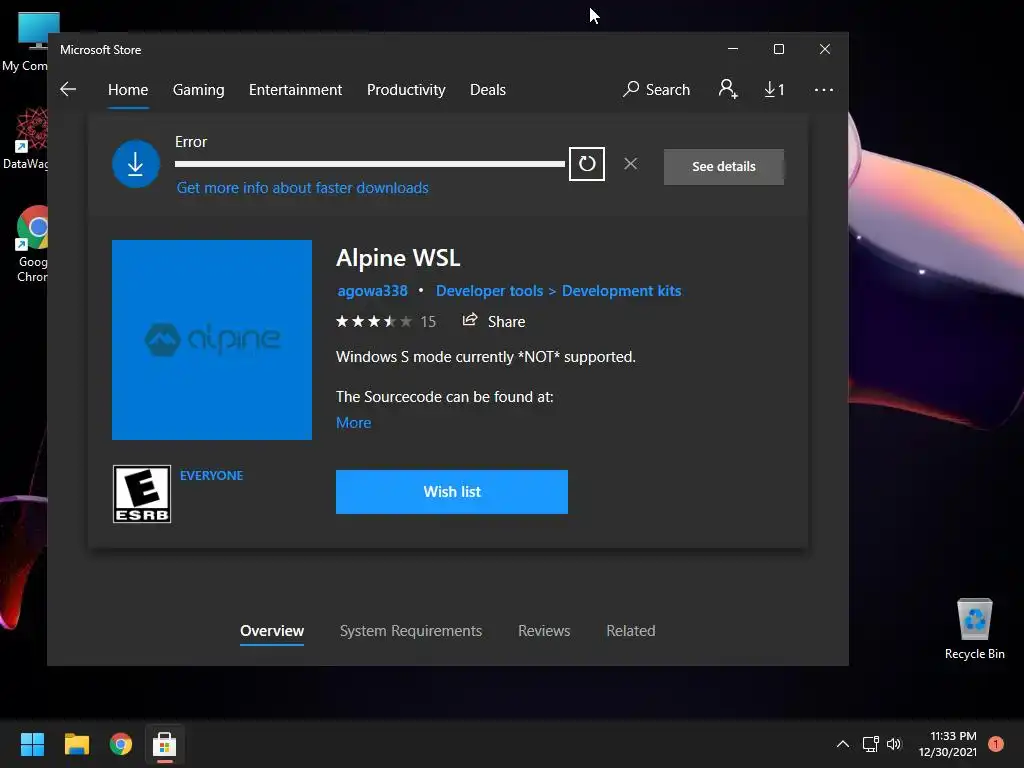Viewport: 1024px width, 768px height.
Task: Click the Alpine app logo image
Action: coord(212,340)
